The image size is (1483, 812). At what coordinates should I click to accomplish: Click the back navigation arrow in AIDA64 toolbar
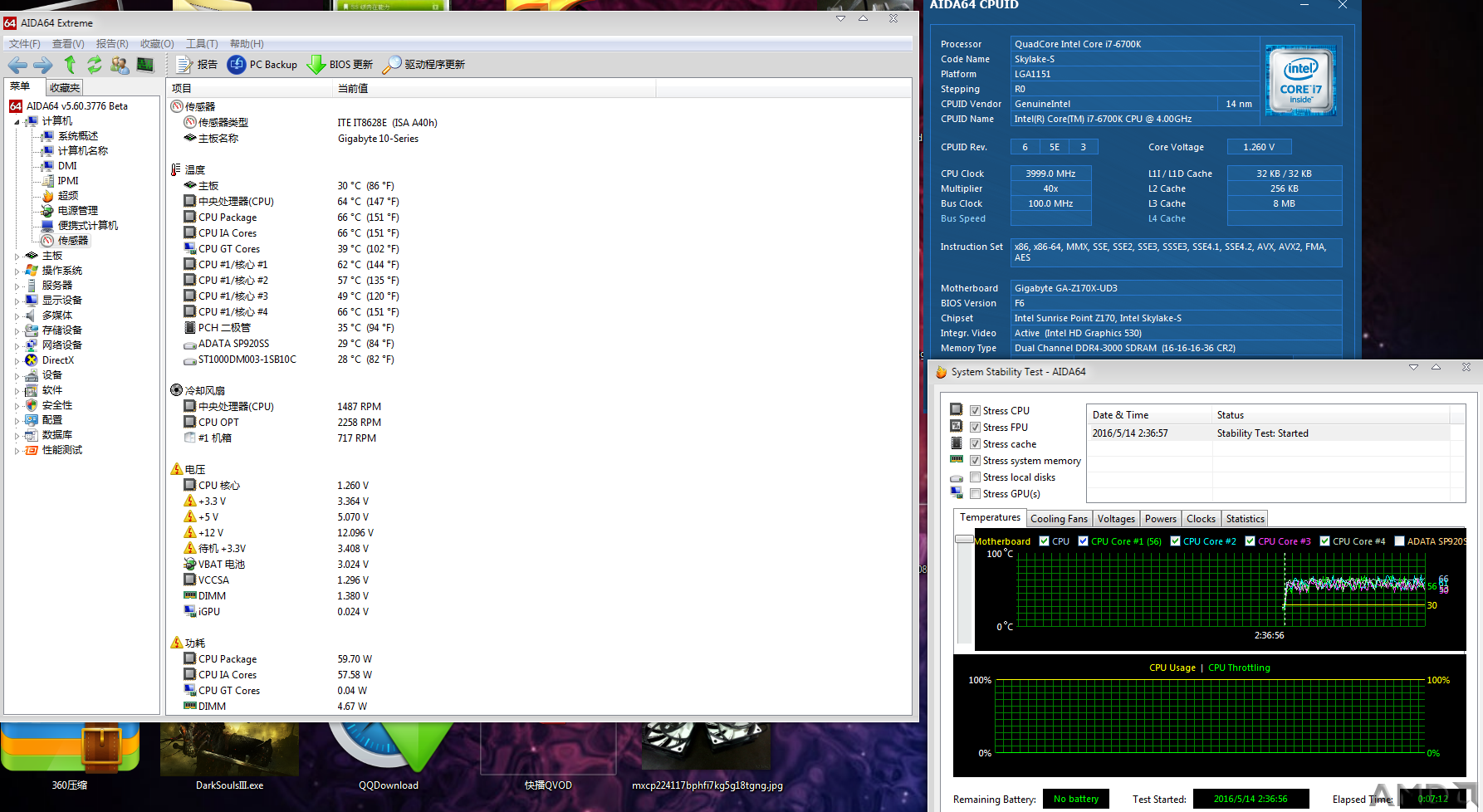click(x=17, y=65)
